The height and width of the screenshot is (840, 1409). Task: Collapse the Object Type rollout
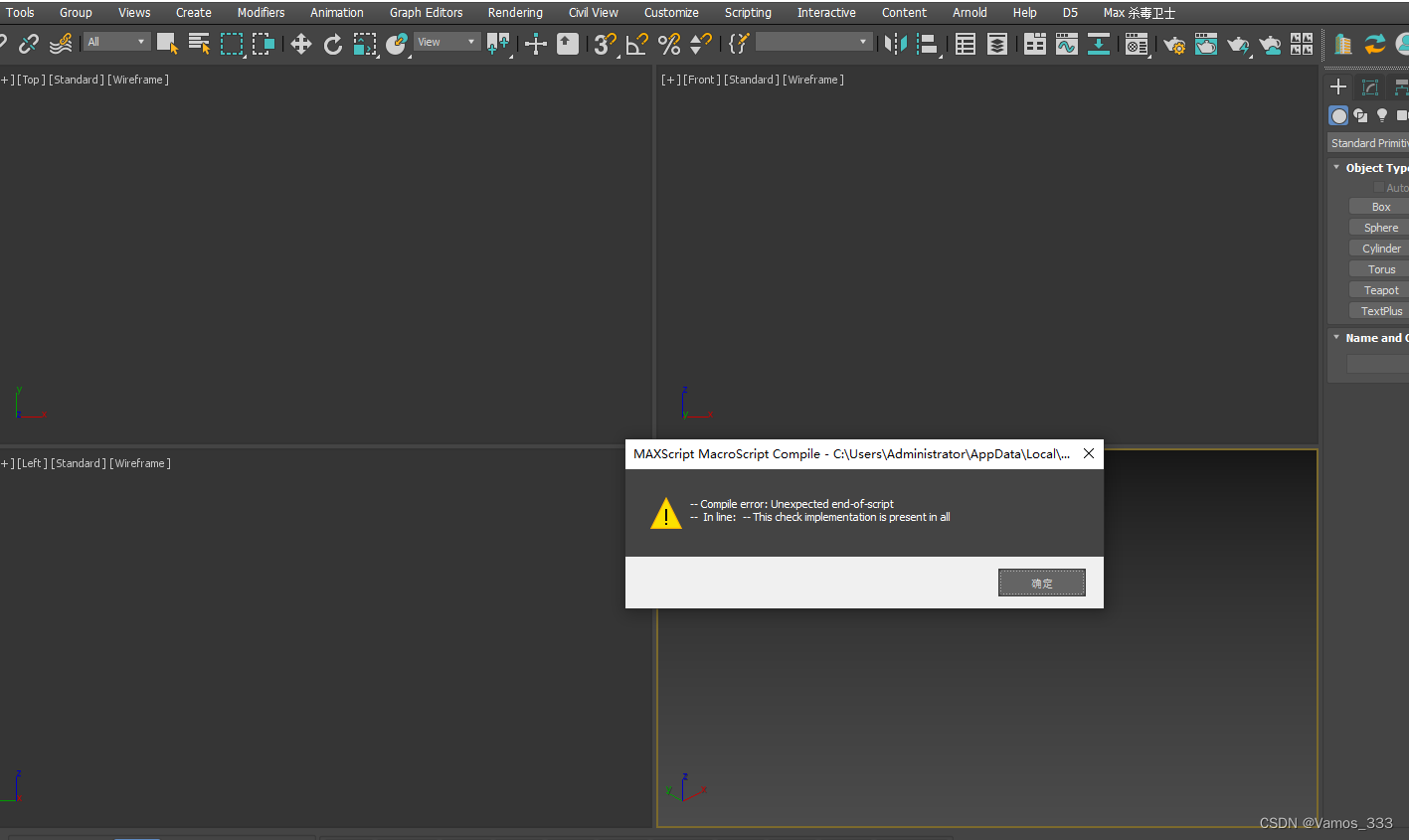click(1337, 167)
